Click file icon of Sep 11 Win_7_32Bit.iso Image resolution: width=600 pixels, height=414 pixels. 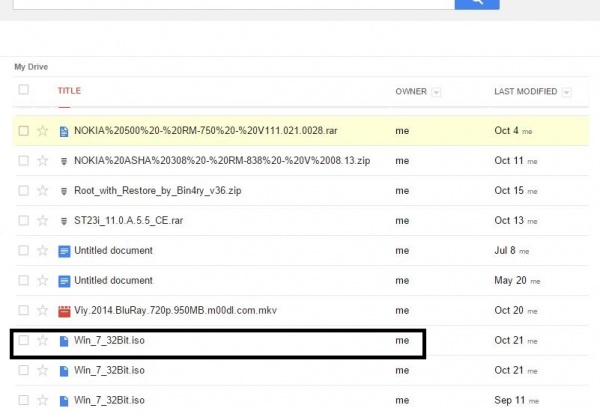(64, 401)
